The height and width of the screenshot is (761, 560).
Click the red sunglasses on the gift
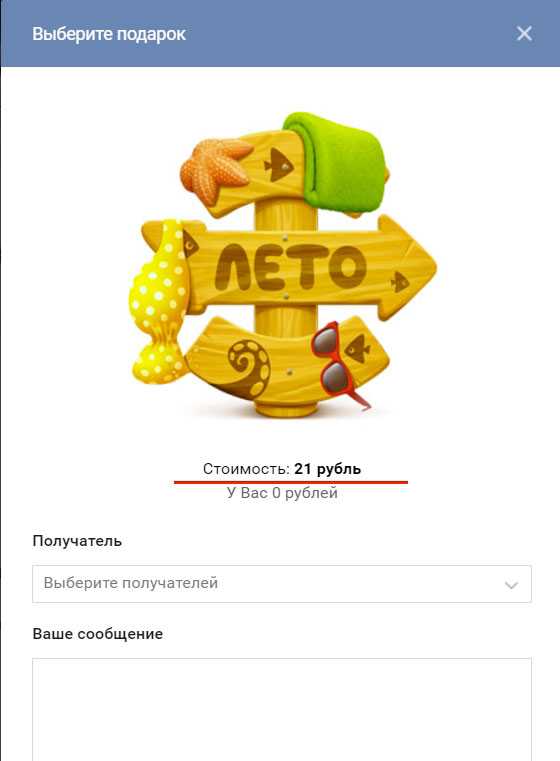point(338,363)
